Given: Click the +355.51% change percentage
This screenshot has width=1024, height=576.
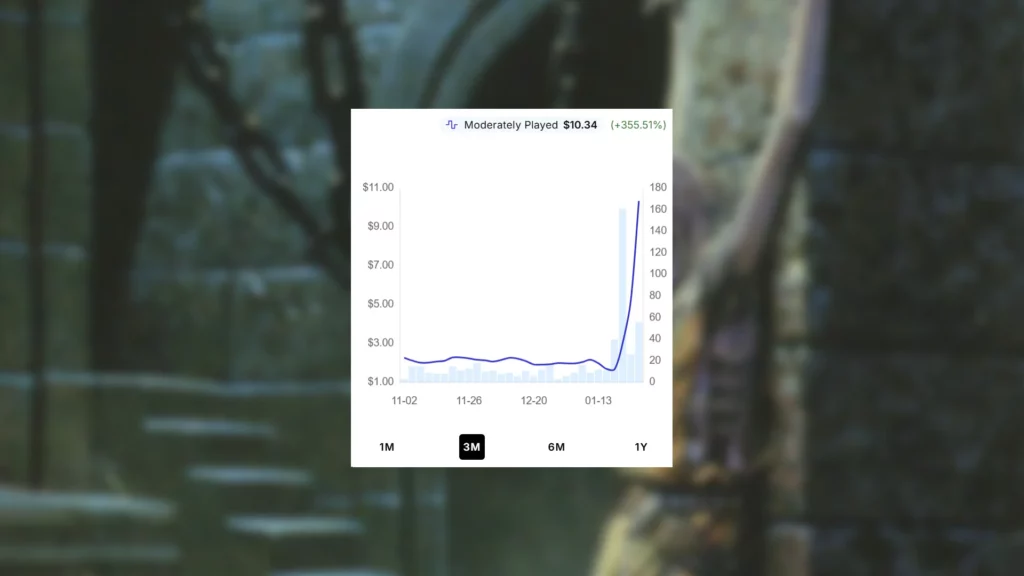Looking at the screenshot, I should (638, 125).
